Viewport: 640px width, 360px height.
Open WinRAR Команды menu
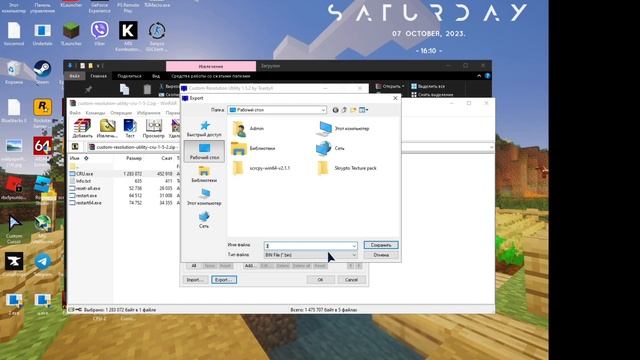pyautogui.click(x=96, y=113)
